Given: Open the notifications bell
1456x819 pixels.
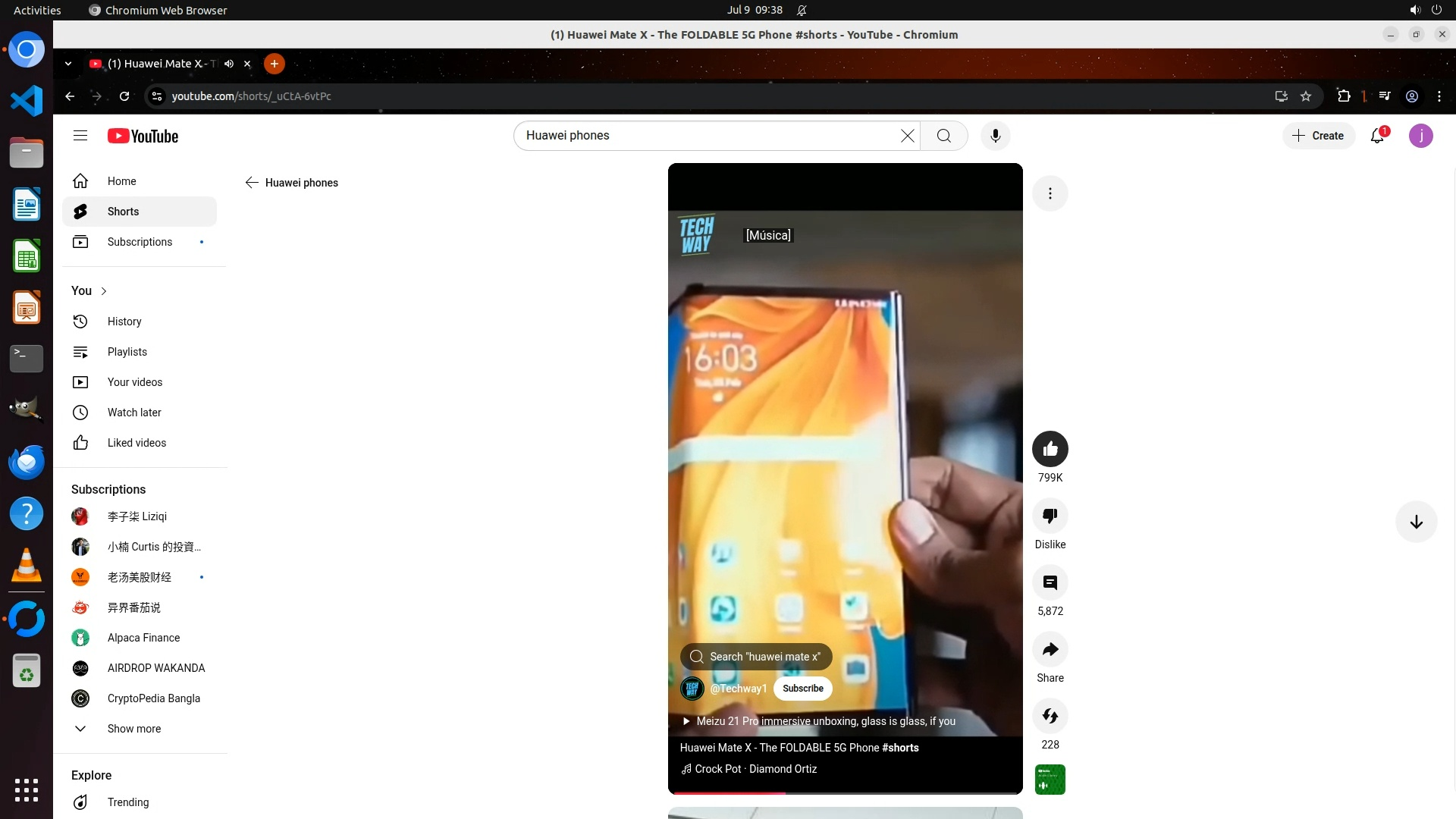Looking at the screenshot, I should click(x=1378, y=136).
